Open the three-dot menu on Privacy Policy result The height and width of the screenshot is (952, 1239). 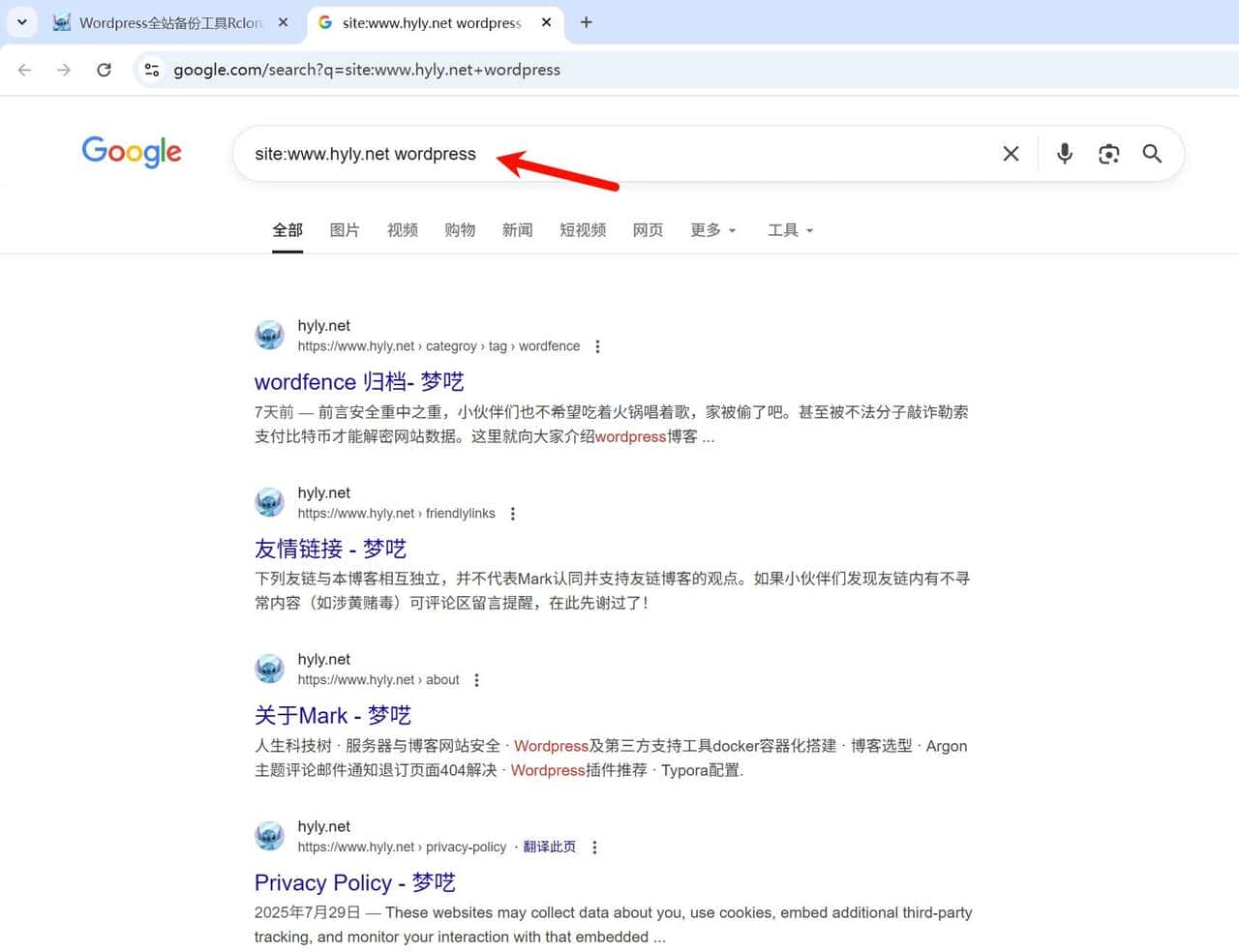(594, 847)
